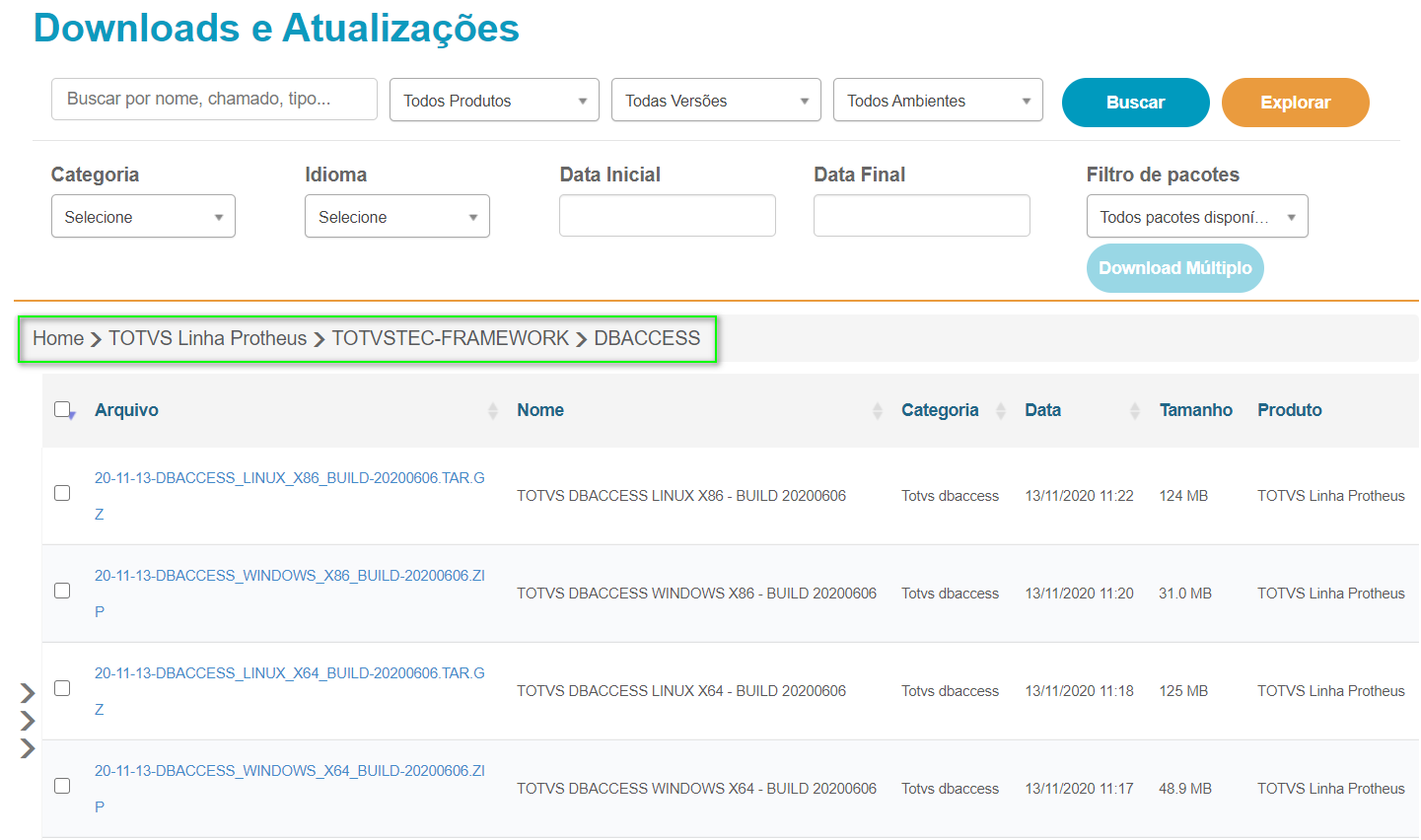Click the date '13/11/2020 11:17'
This screenshot has height=840, width=1421.
click(x=1080, y=789)
